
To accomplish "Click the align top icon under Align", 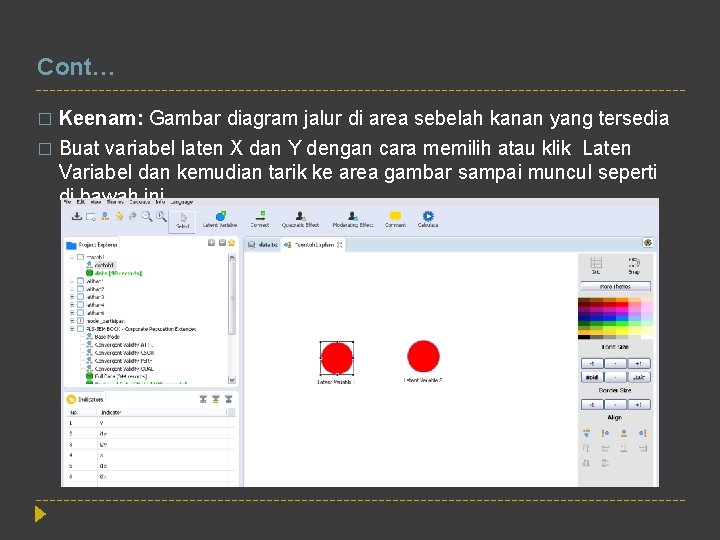I will pyautogui.click(x=586, y=433).
